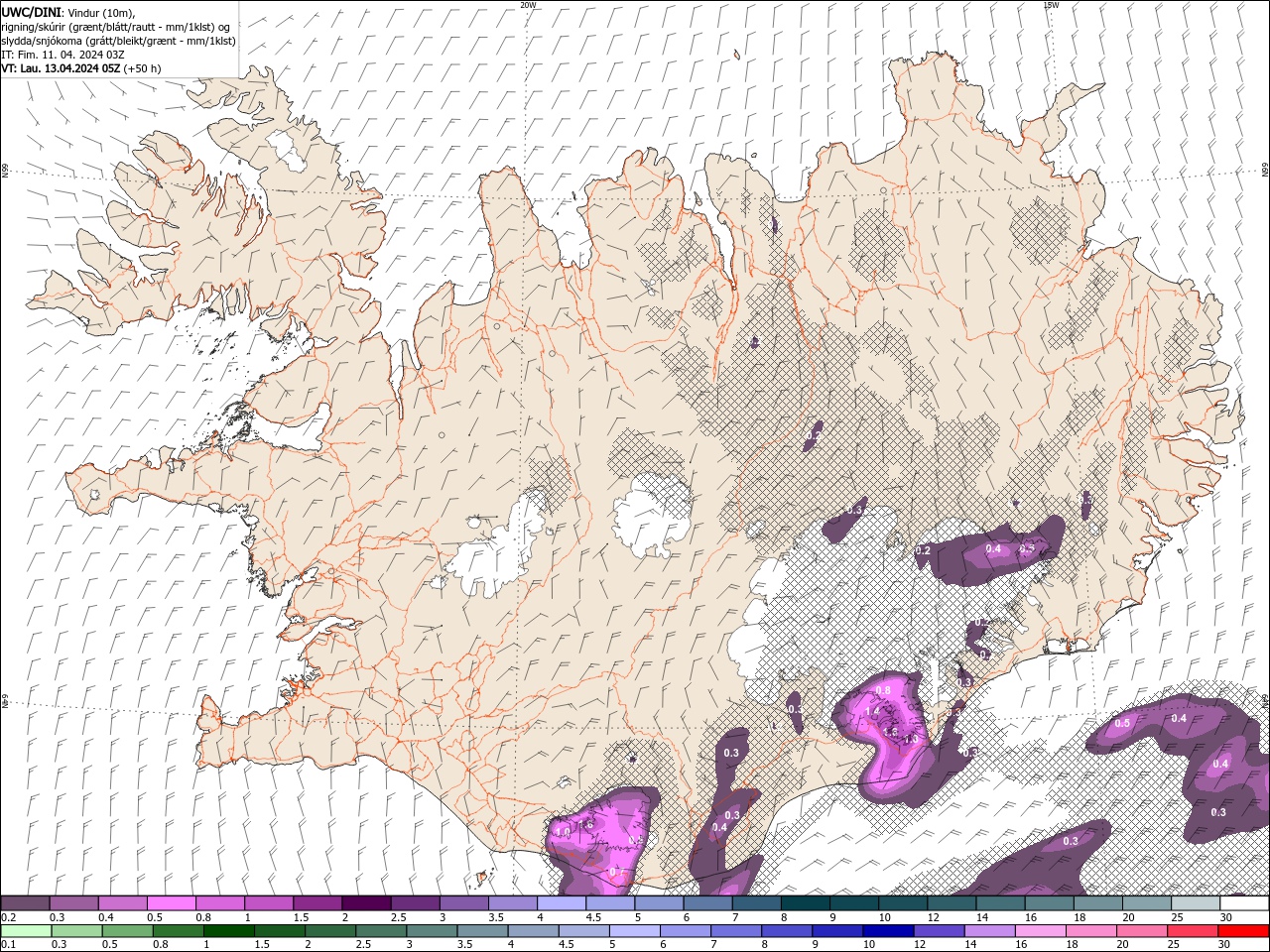1270x952 pixels.
Task: Click the violet-blue swatch labeled 12, lower row
Action: coord(938,931)
